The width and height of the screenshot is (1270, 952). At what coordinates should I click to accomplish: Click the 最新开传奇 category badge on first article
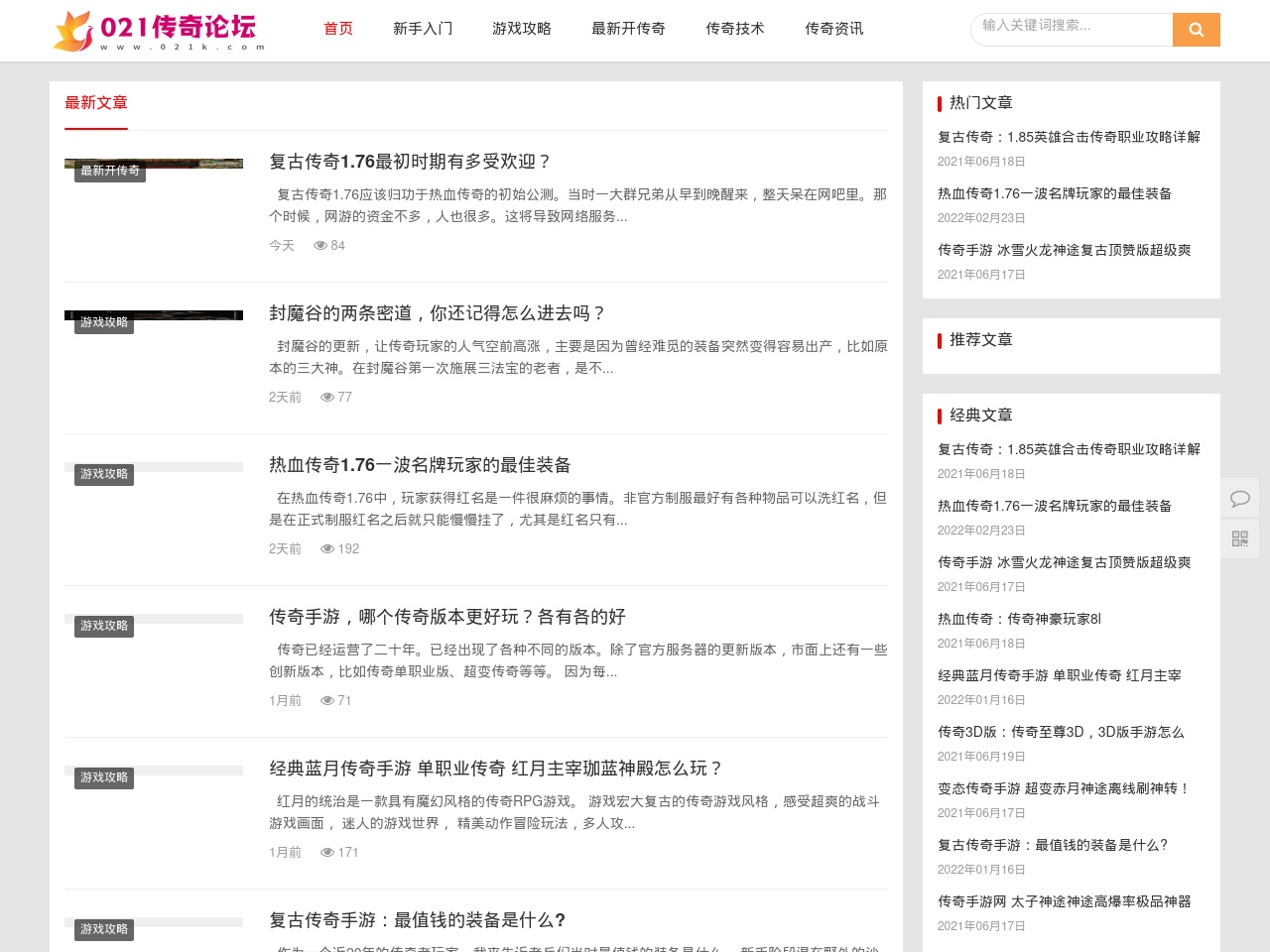coord(110,171)
